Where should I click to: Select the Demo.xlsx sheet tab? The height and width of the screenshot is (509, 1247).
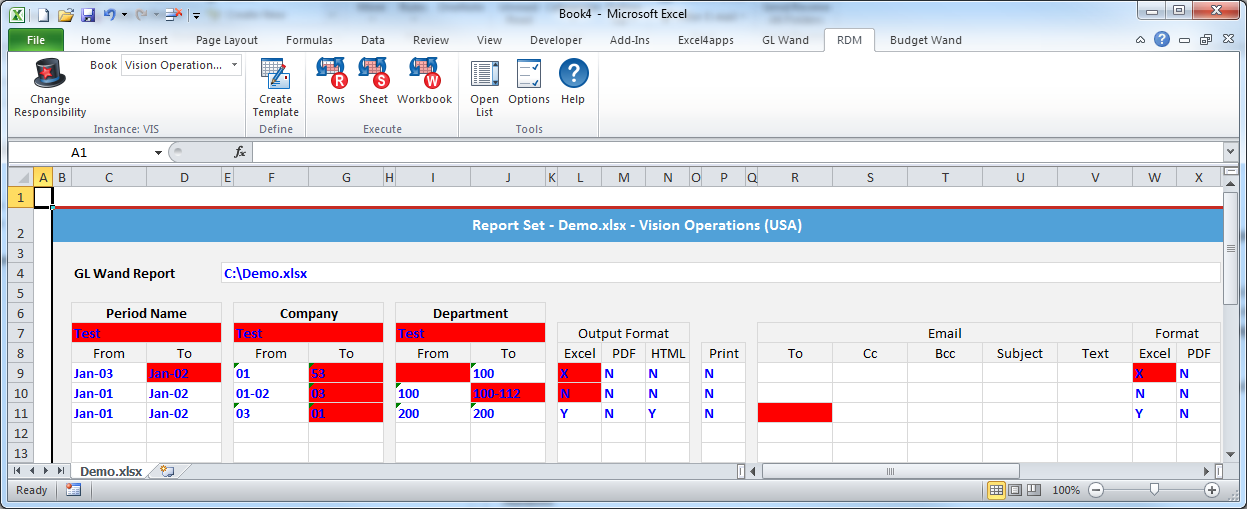(x=110, y=471)
